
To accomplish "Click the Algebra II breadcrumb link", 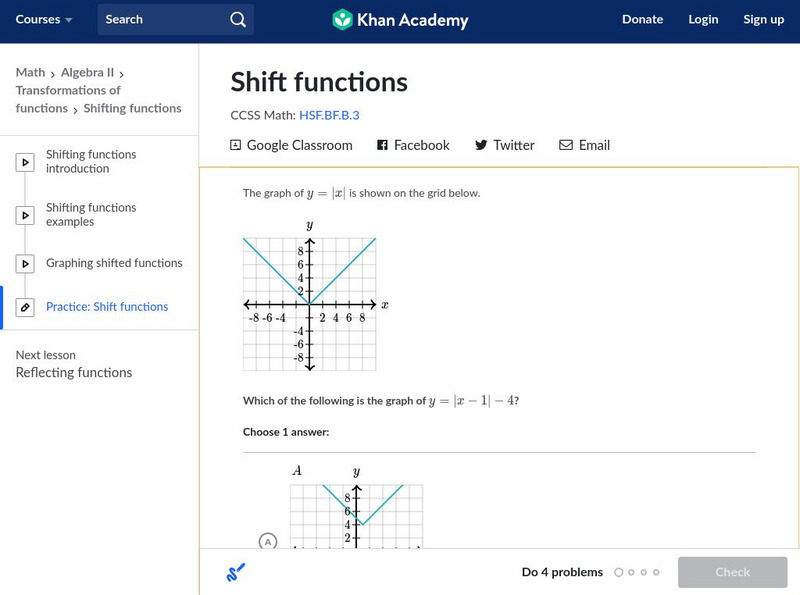I will tap(88, 72).
